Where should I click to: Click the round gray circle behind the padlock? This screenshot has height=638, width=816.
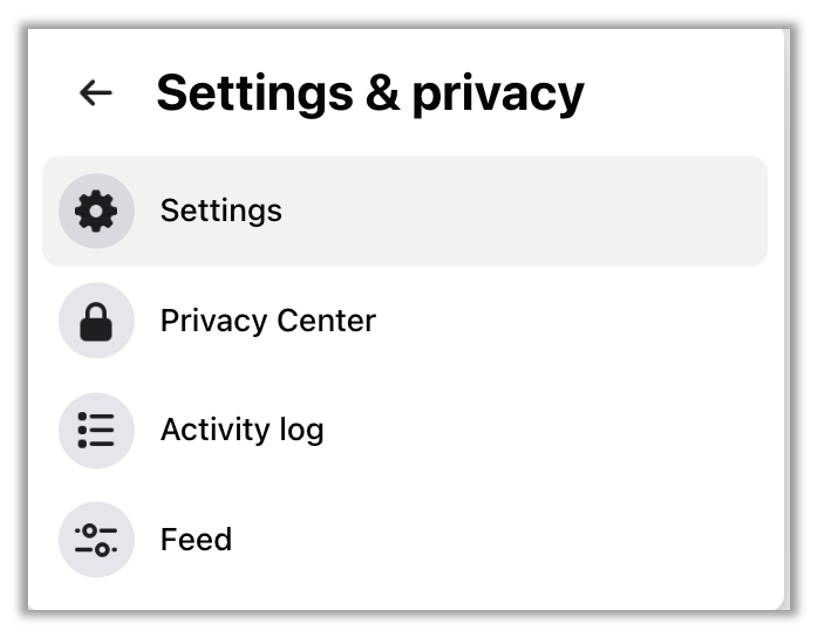(96, 321)
